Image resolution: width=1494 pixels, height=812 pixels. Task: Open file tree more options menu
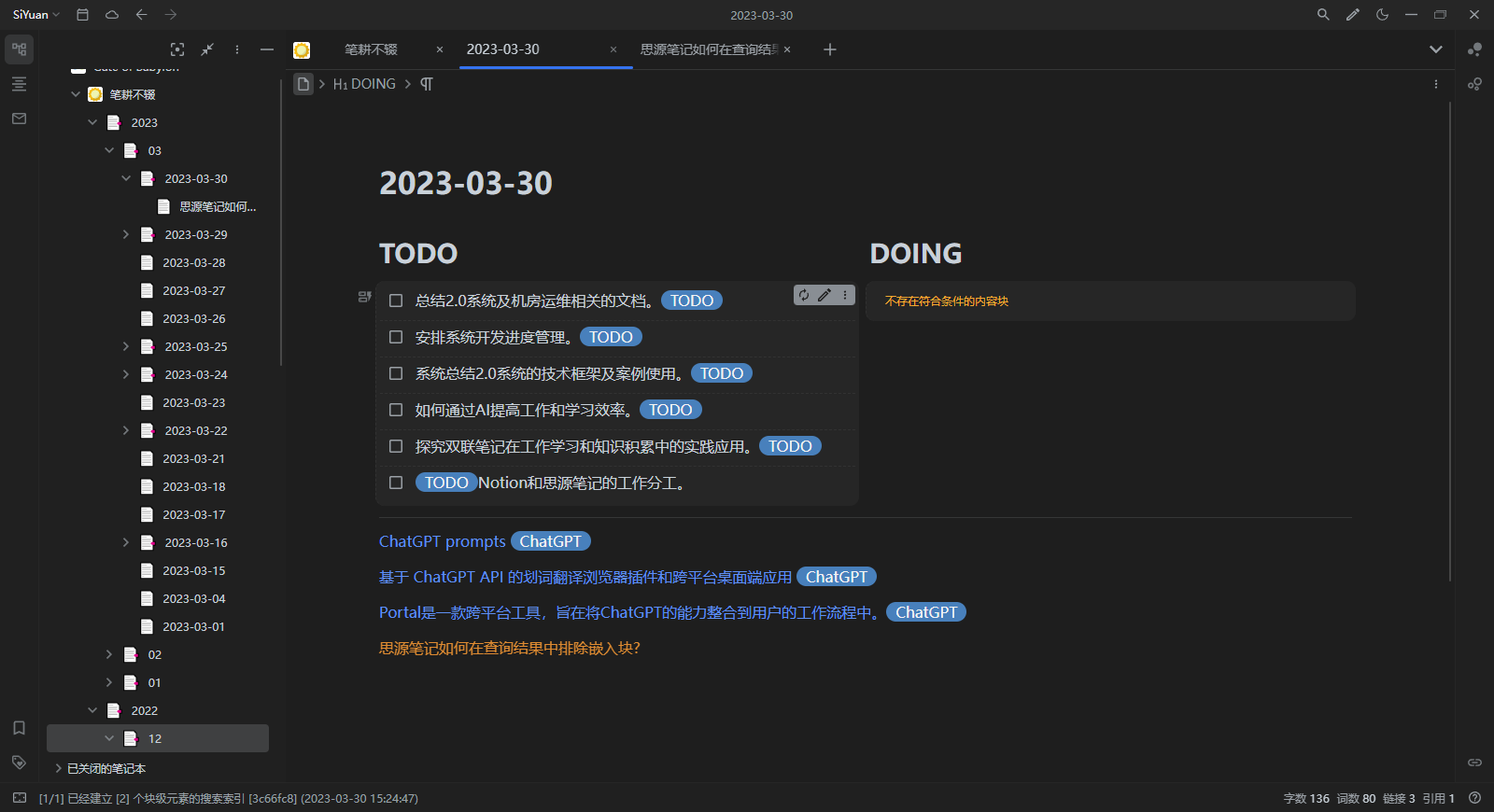coord(237,49)
